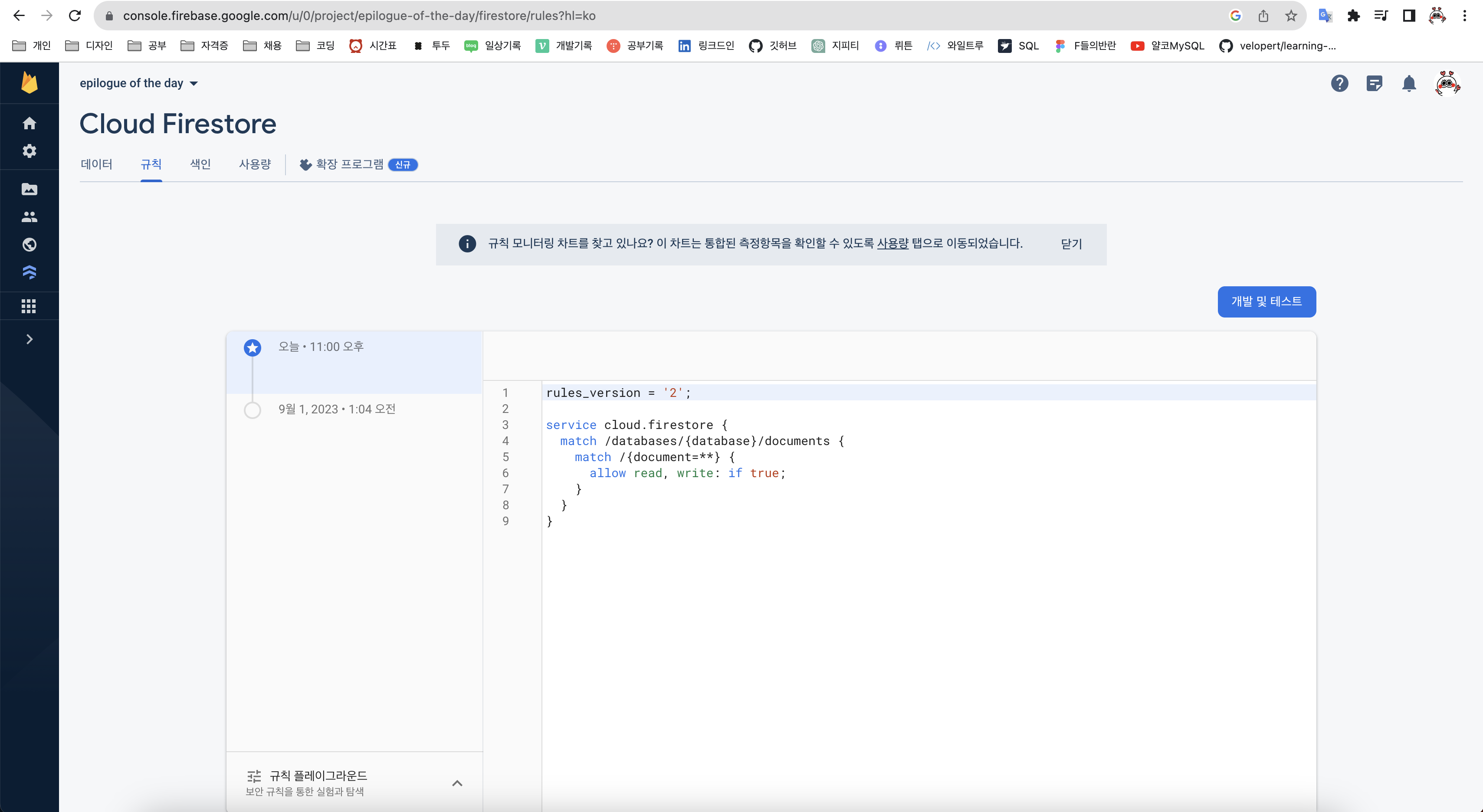
Task: Open the 개인 bookmark folder
Action: pos(32,46)
